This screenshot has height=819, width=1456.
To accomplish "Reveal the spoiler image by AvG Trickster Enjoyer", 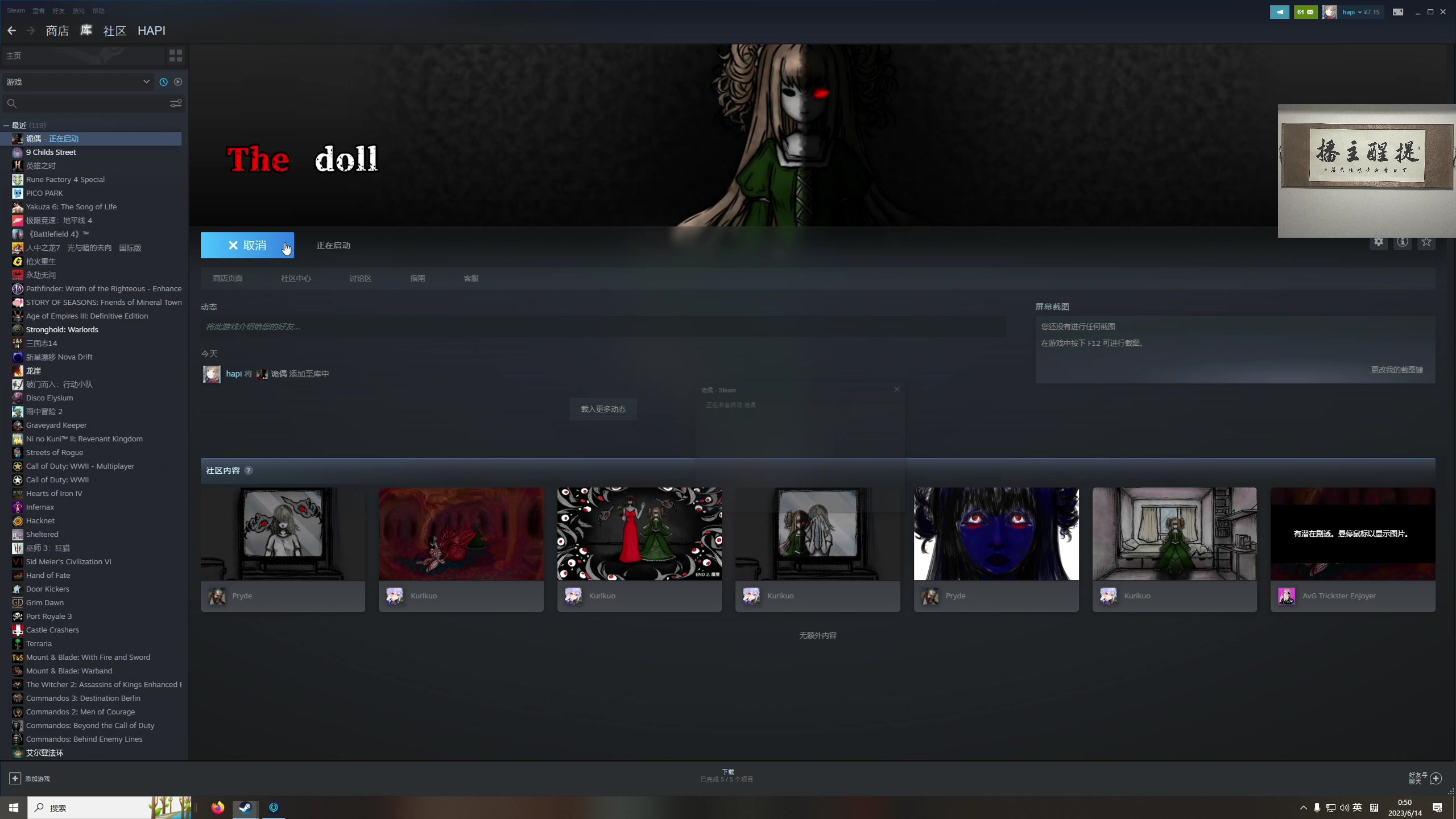I will coord(1352,533).
